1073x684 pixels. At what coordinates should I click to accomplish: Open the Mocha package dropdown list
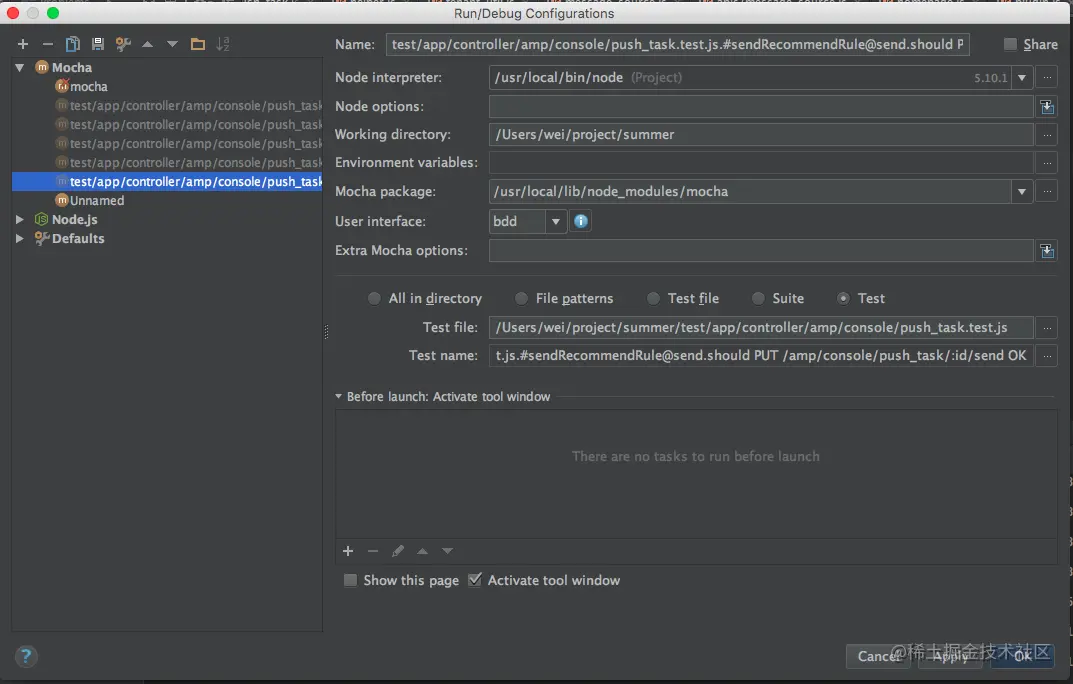[1022, 192]
